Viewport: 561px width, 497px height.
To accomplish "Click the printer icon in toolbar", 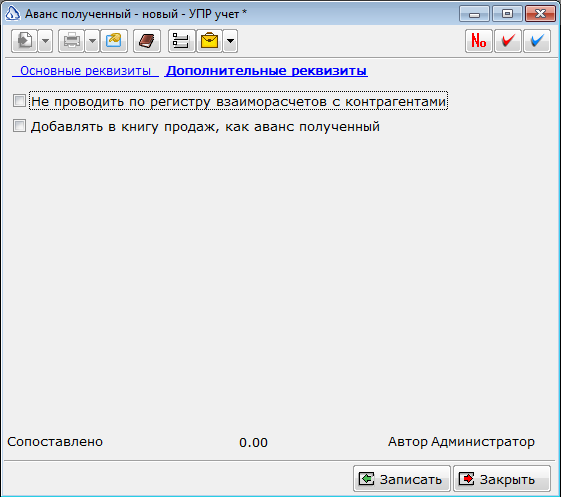I will (x=71, y=41).
